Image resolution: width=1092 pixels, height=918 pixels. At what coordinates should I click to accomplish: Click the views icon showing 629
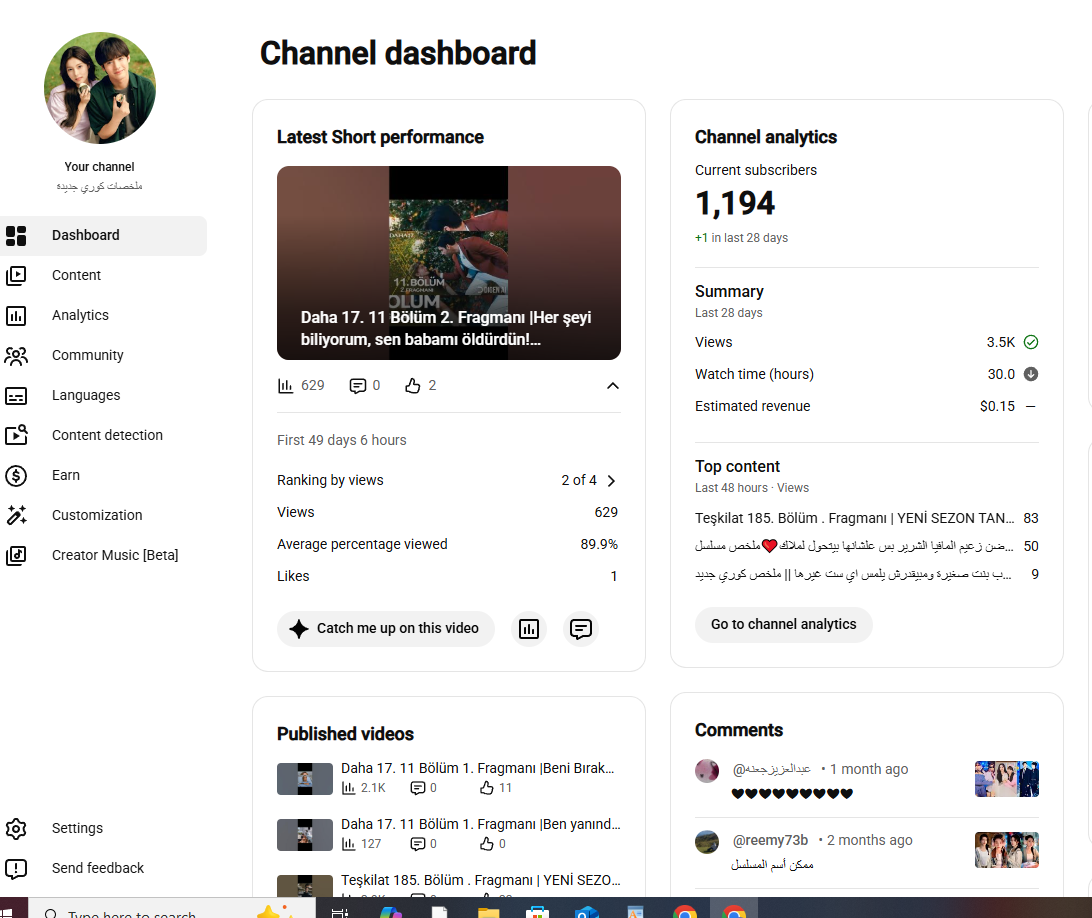click(x=286, y=386)
